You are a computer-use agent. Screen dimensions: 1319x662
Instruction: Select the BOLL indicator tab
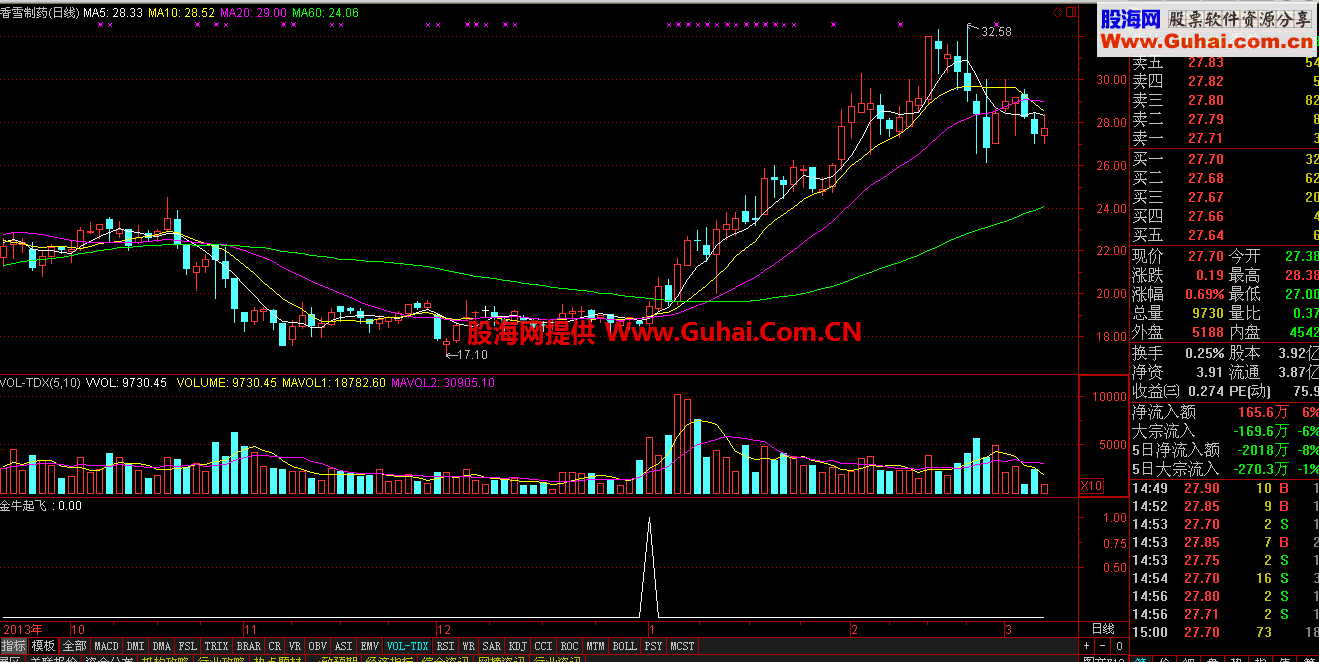pyautogui.click(x=624, y=646)
